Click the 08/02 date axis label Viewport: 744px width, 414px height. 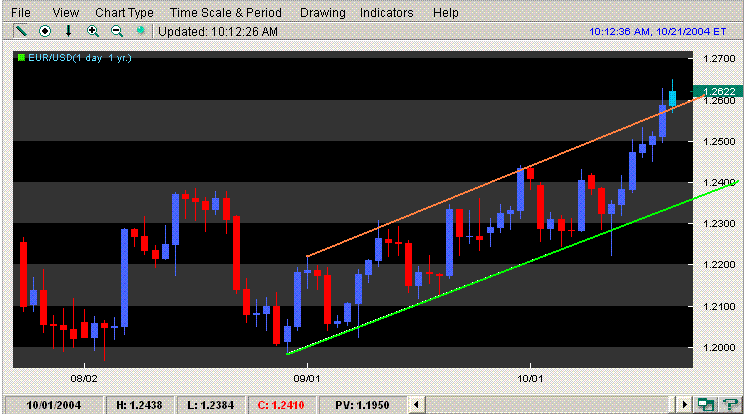point(84,378)
